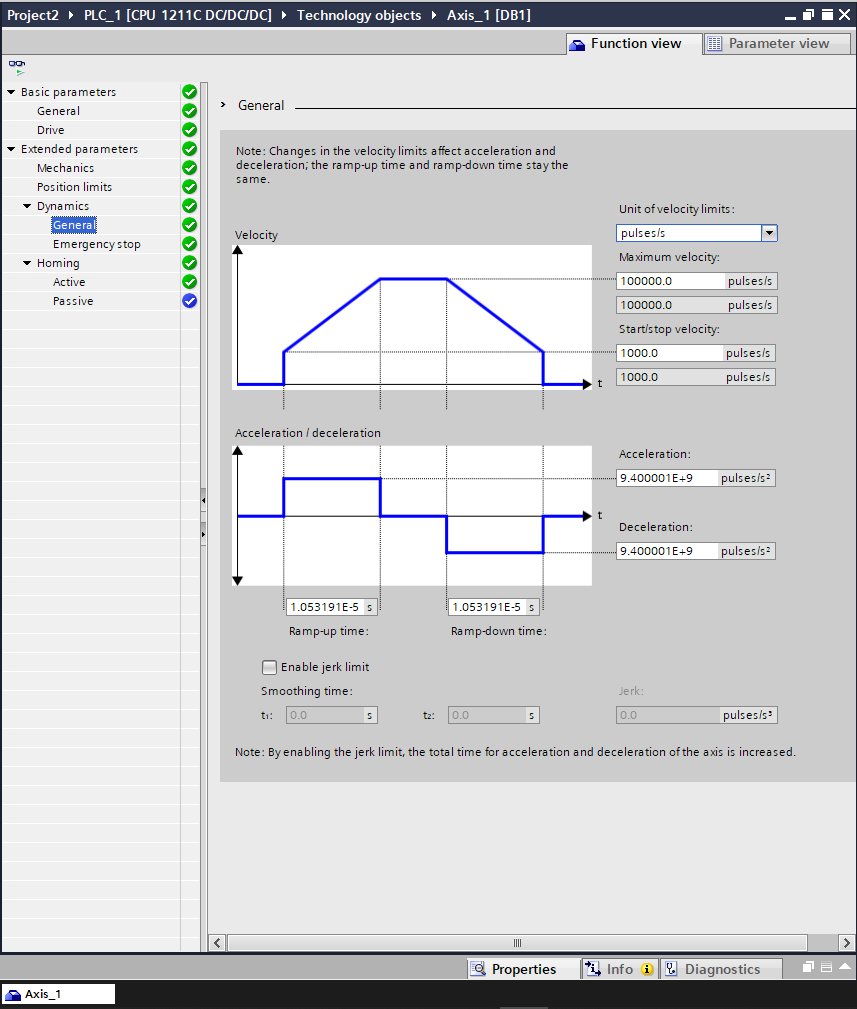Click Technology objects in the breadcrumb path
The width and height of the screenshot is (857, 1009).
click(359, 15)
